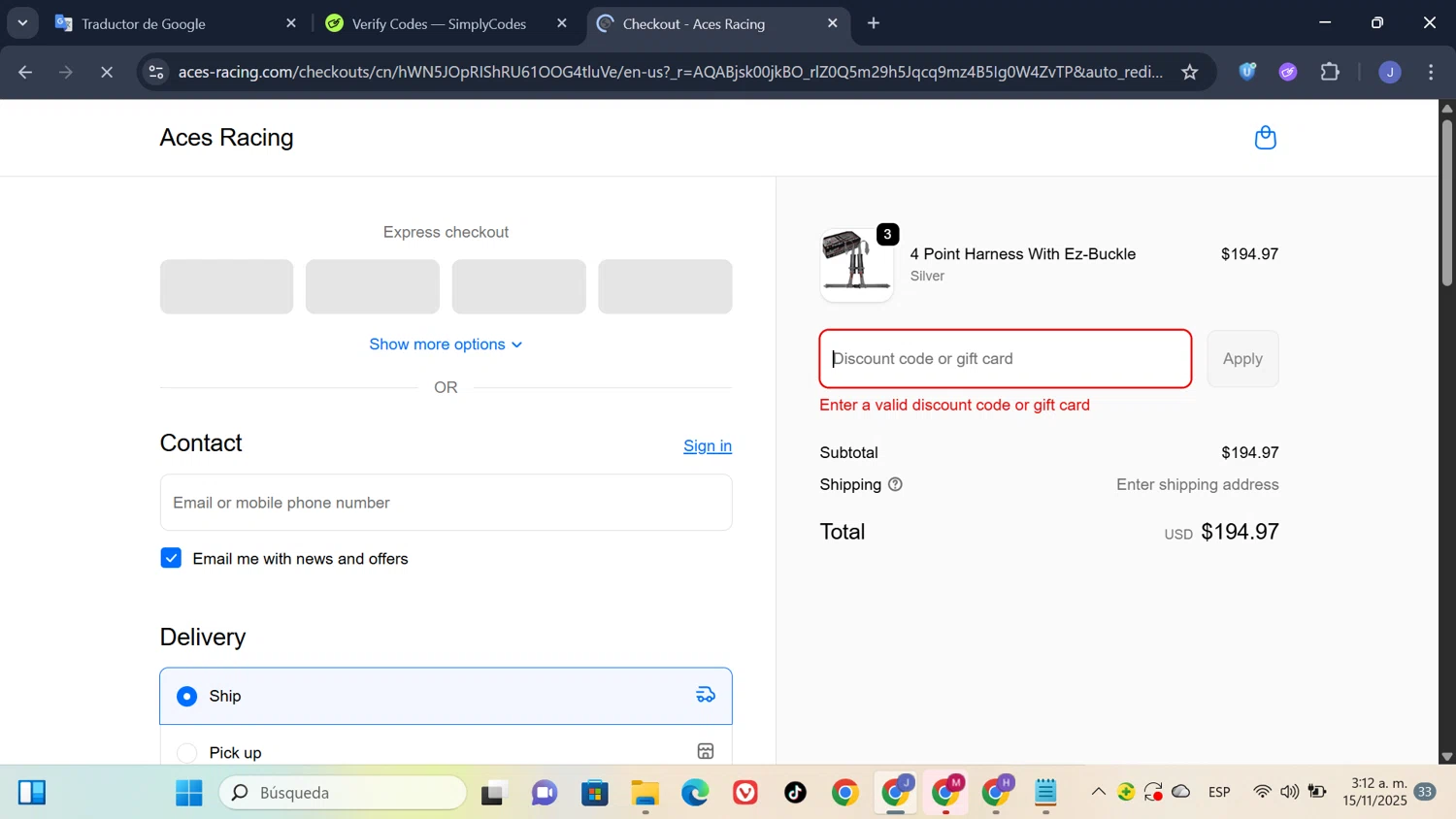This screenshot has height=819, width=1456.
Task: Open the purple extension icon in toolbar
Action: [x=1288, y=72]
